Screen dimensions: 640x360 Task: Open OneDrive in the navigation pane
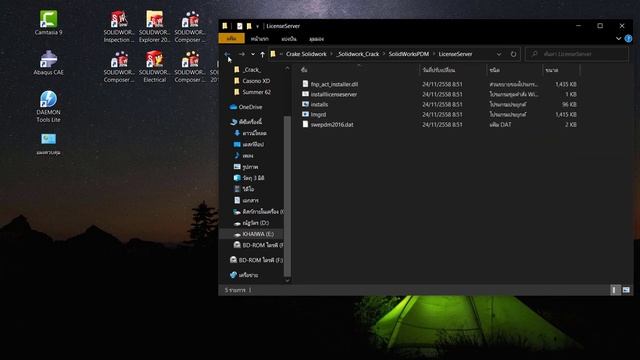tap(246, 107)
